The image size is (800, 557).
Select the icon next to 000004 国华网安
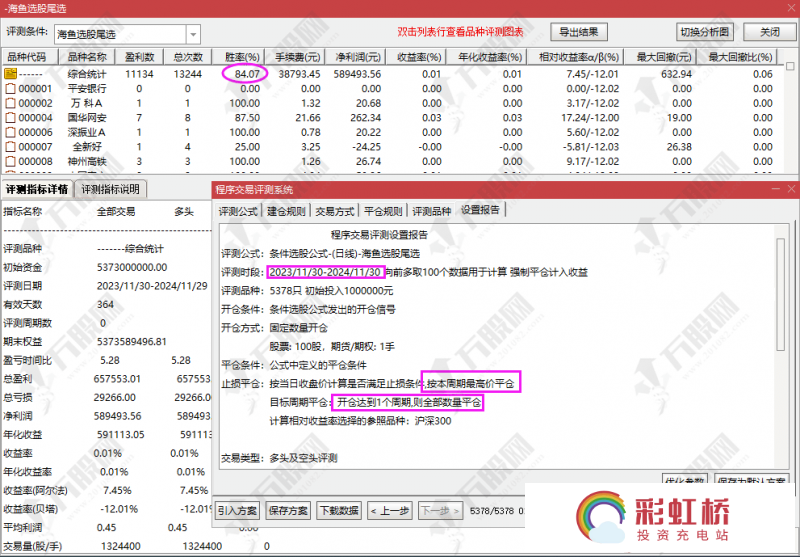[x=10, y=118]
